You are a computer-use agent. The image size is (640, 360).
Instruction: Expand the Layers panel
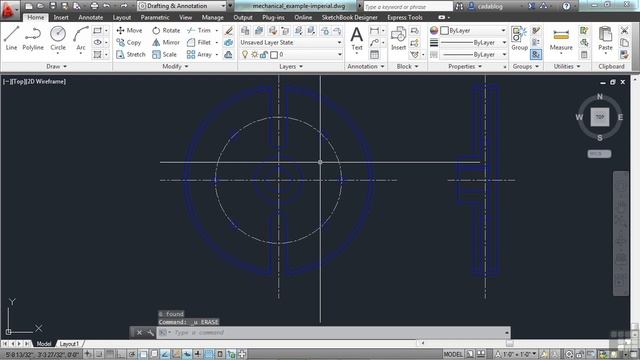pyautogui.click(x=291, y=67)
